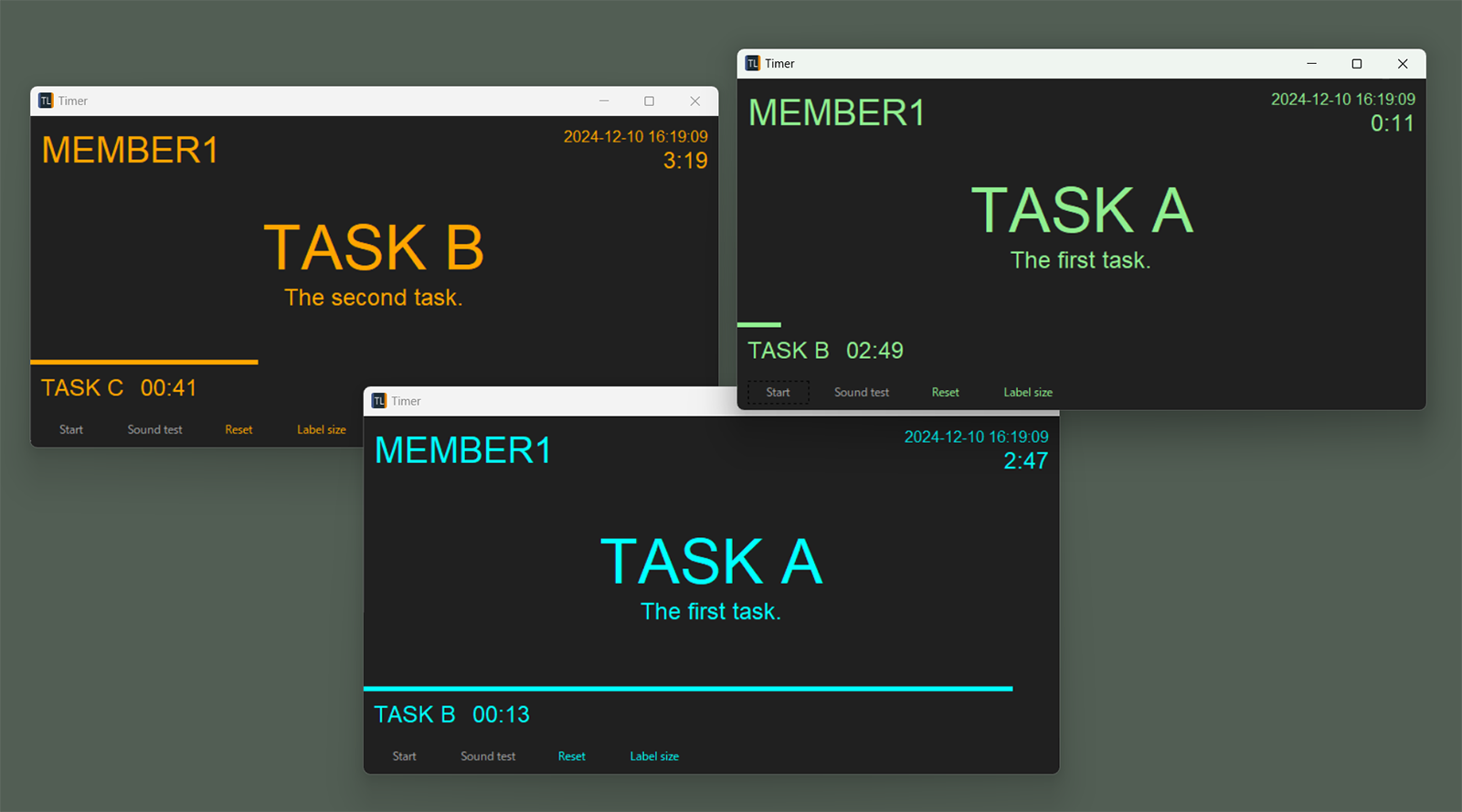Click Label size in the orange Timer window
Viewport: 1462px width, 812px height.
click(x=322, y=429)
